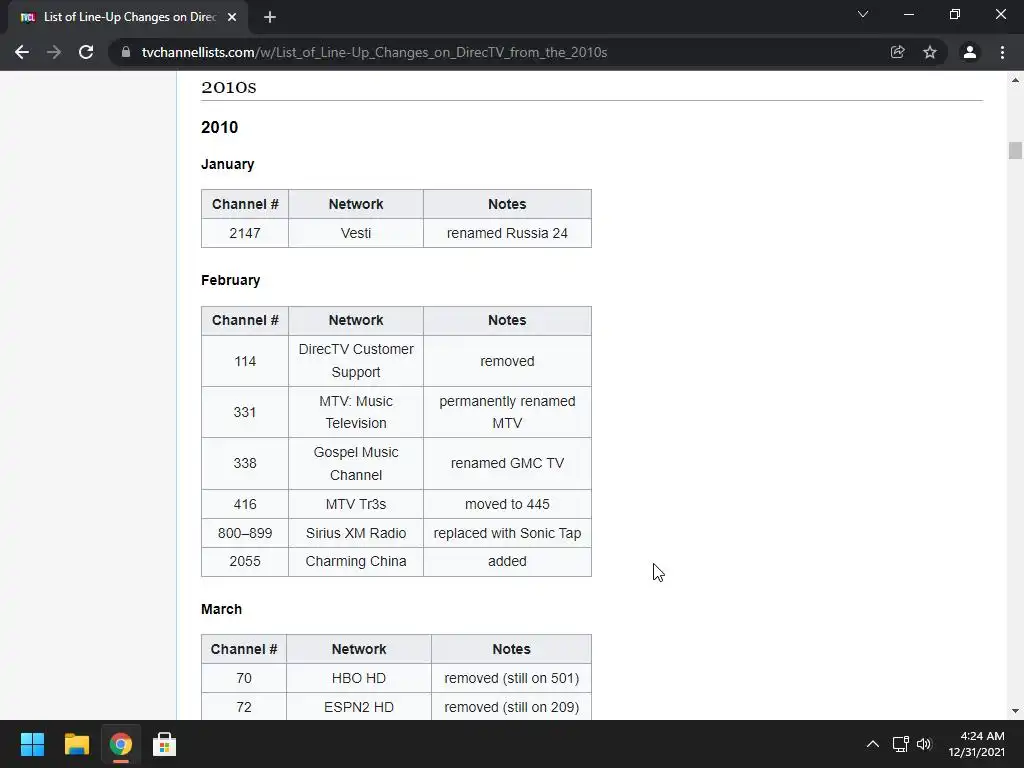Click the 'MTV Tr3s' network cell

[356, 504]
